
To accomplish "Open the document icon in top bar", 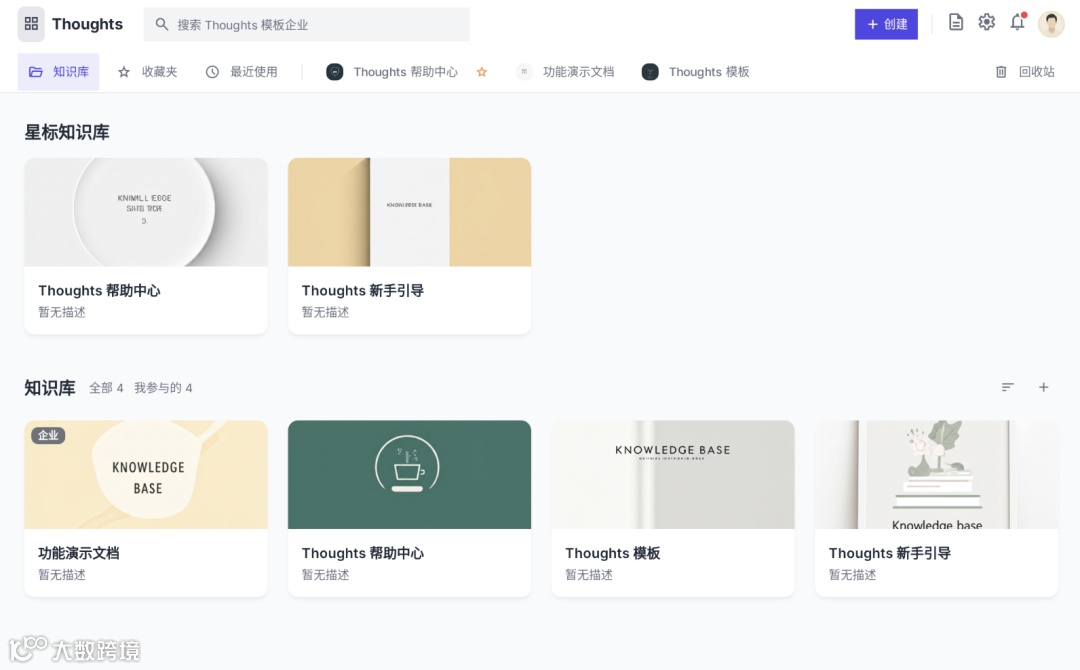I will (955, 23).
